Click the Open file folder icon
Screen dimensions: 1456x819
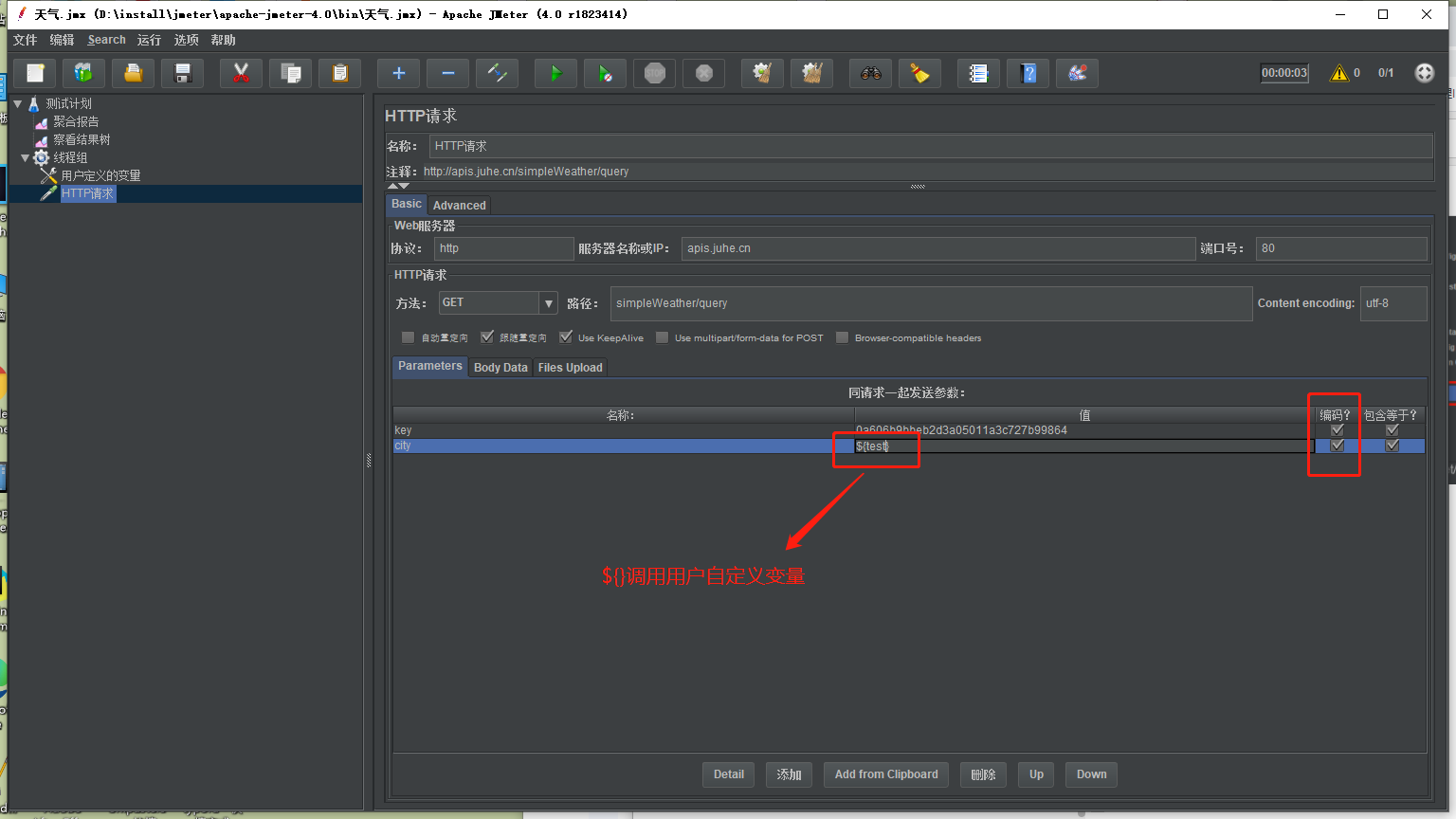tap(134, 73)
